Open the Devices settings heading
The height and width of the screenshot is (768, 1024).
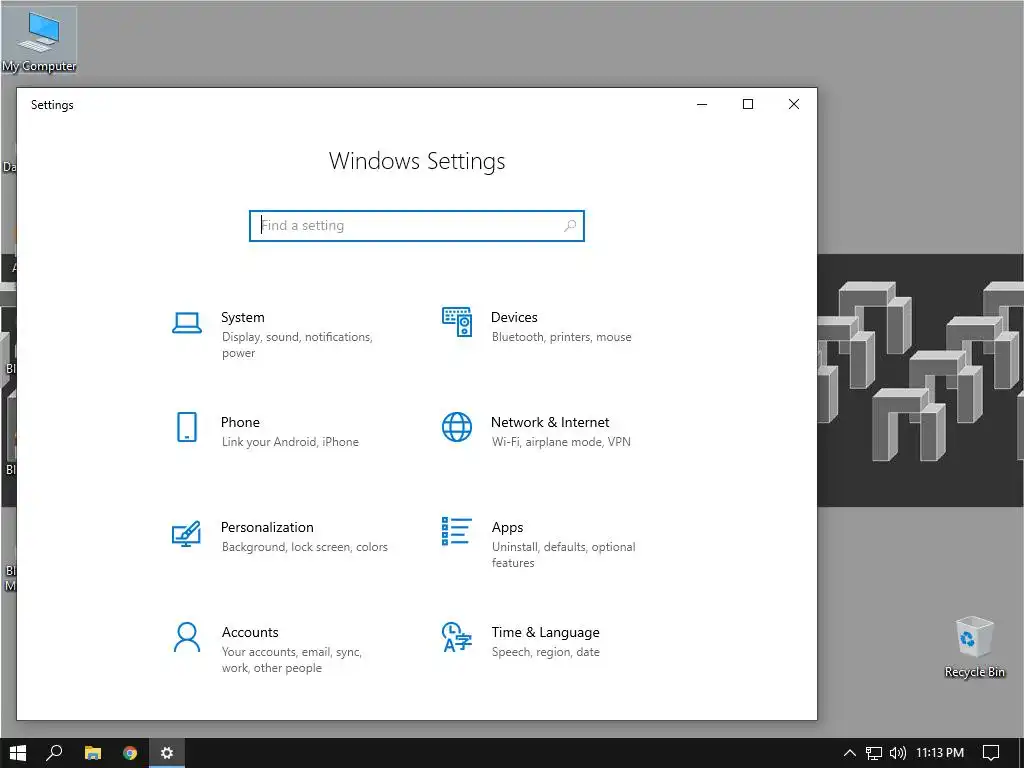tap(514, 317)
